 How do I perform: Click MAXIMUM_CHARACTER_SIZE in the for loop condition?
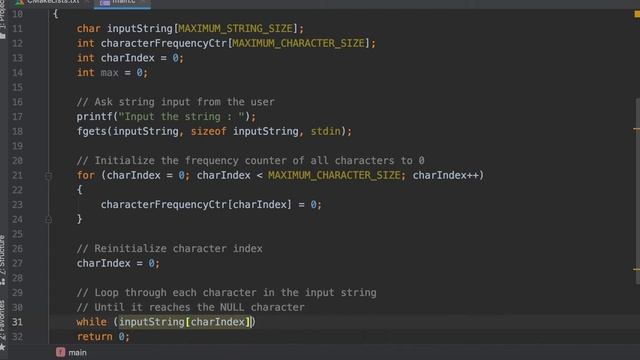pyautogui.click(x=334, y=176)
